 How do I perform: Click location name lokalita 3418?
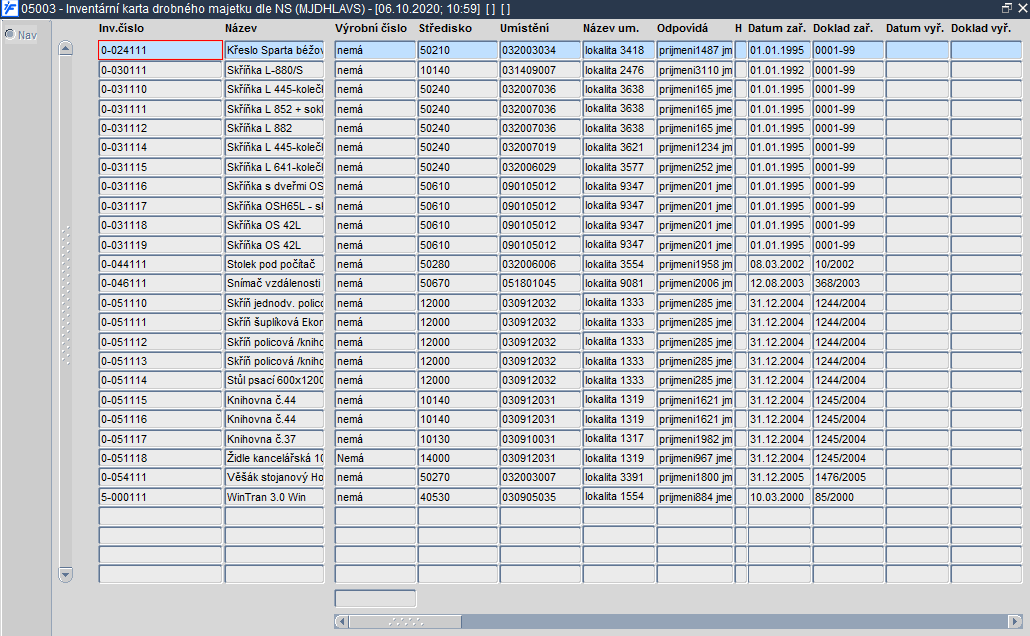pos(619,50)
